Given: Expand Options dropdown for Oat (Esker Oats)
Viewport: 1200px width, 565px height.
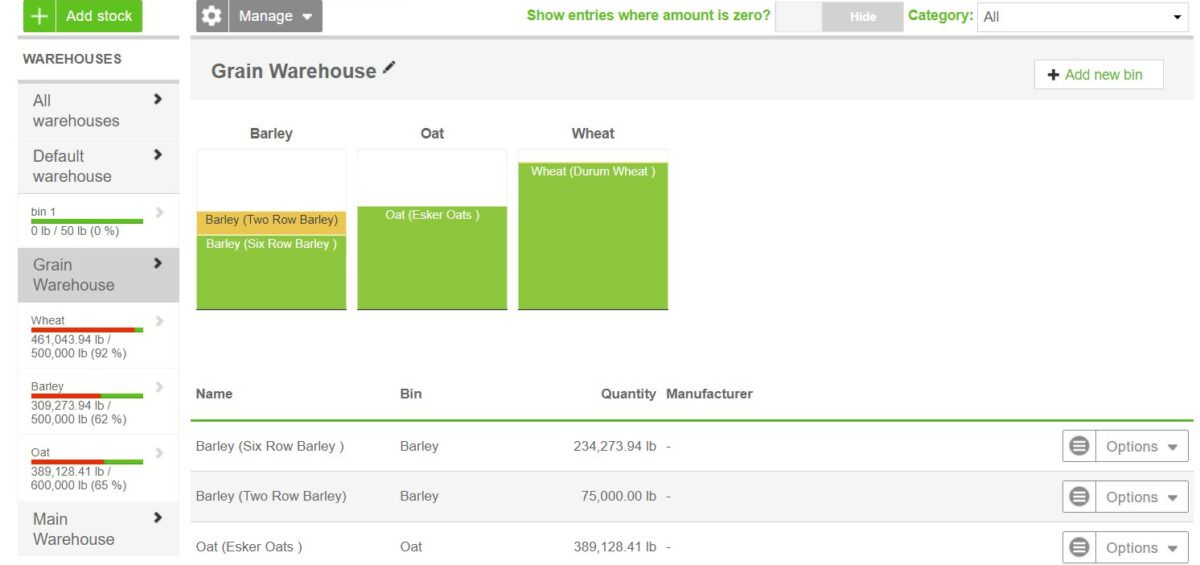Looking at the screenshot, I should 1142,547.
